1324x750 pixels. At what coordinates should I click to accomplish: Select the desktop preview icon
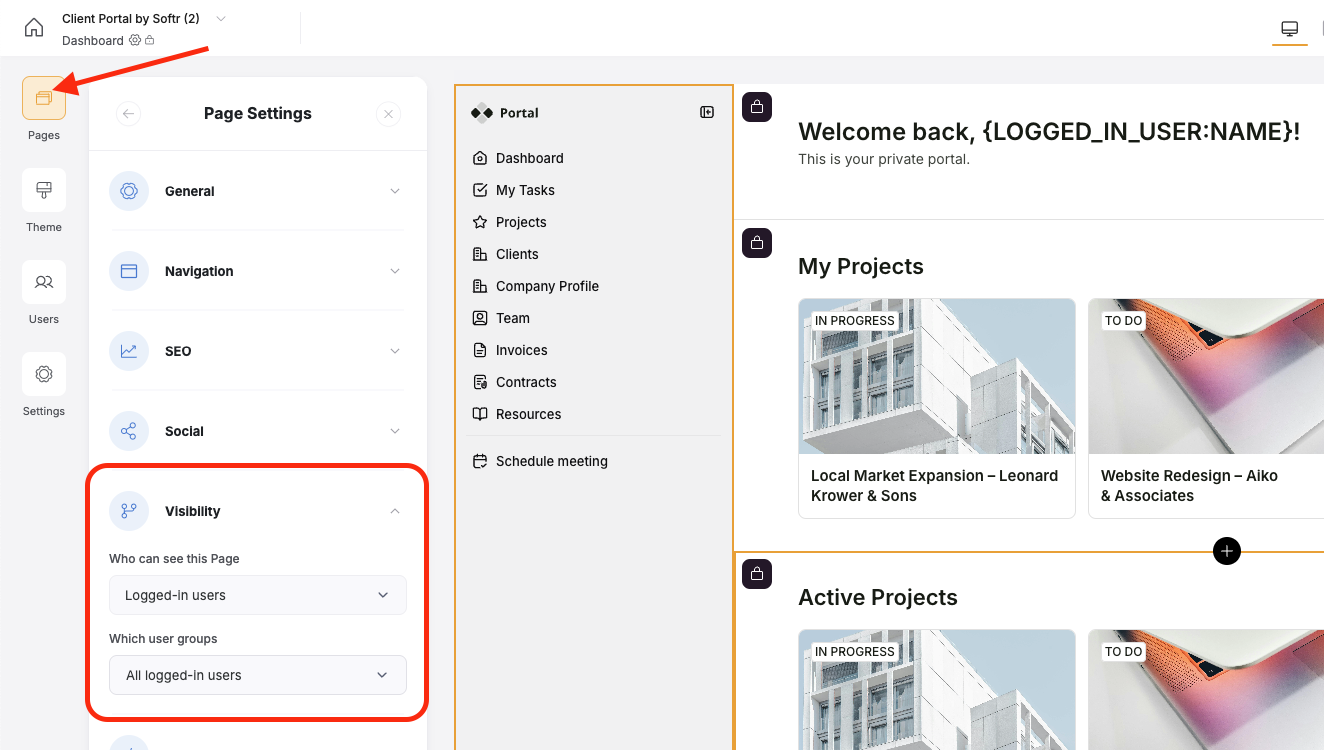pyautogui.click(x=1289, y=29)
